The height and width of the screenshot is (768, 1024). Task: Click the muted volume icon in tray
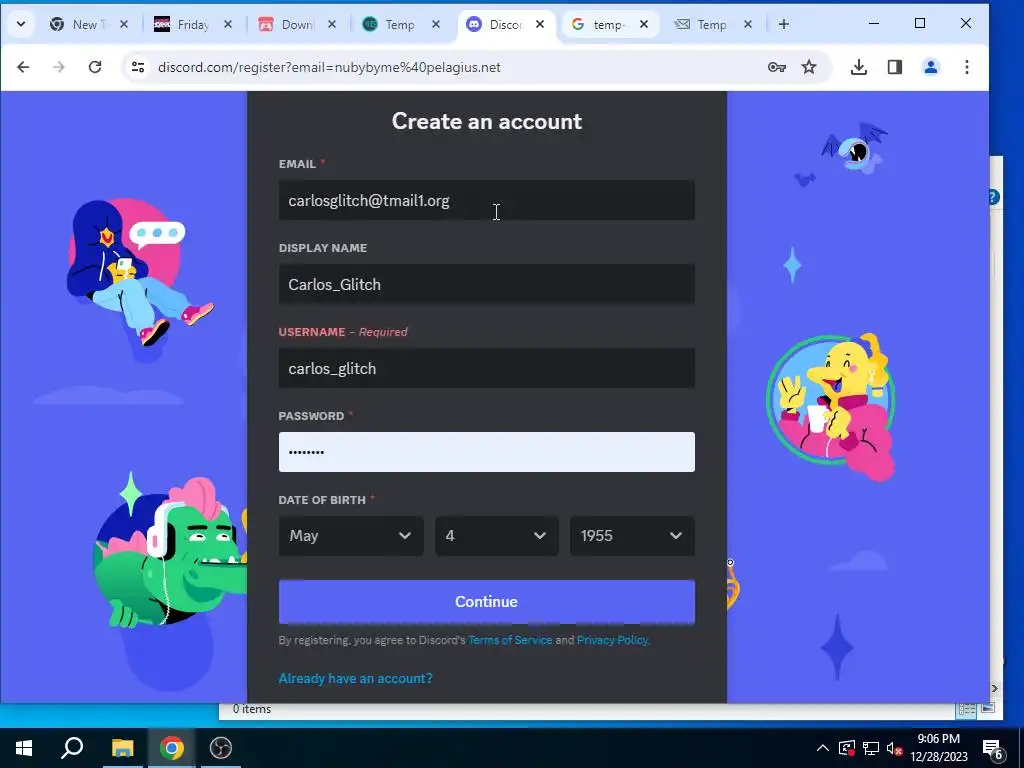894,749
